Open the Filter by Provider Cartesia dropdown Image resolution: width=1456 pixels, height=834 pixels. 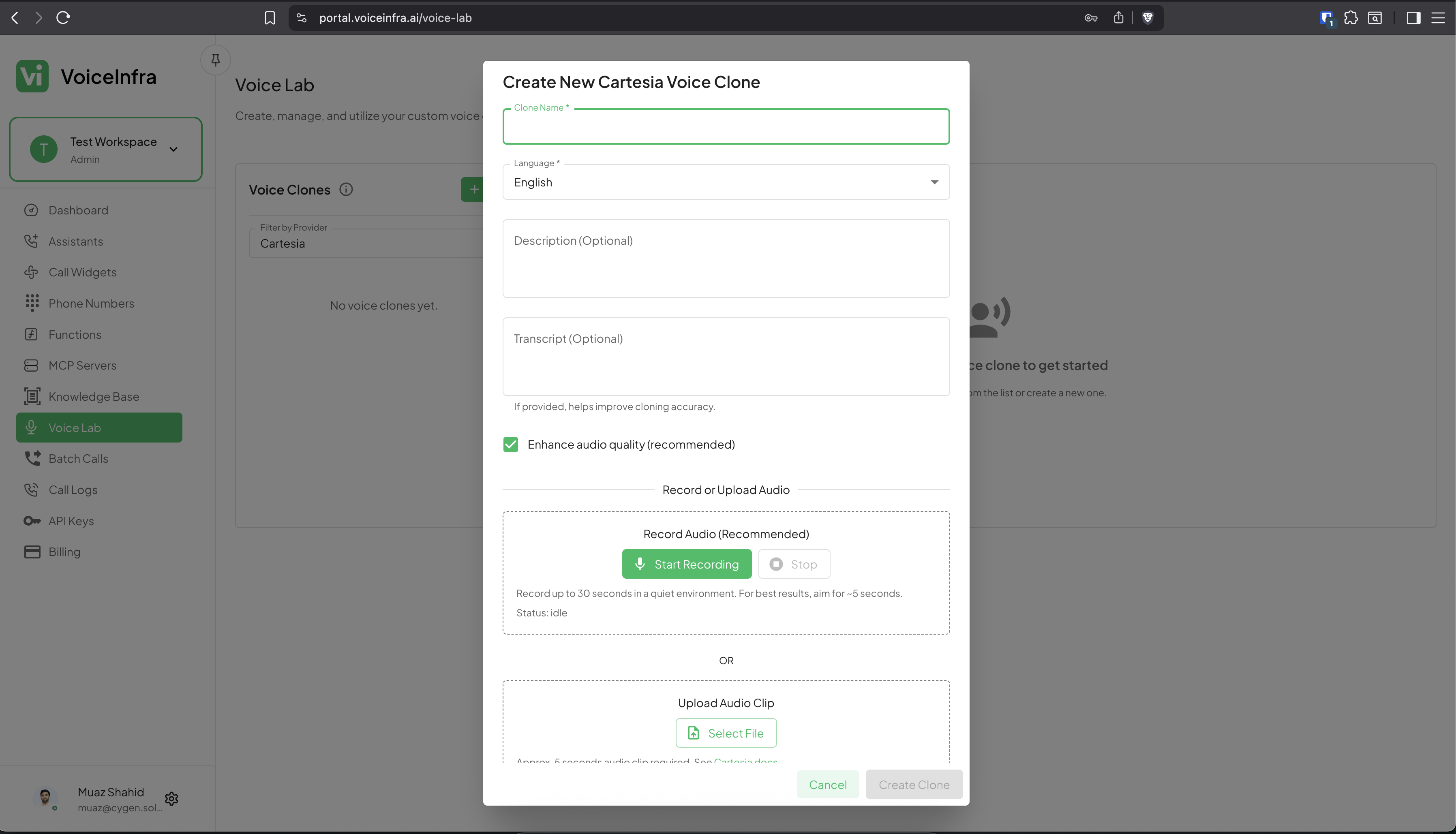click(366, 244)
